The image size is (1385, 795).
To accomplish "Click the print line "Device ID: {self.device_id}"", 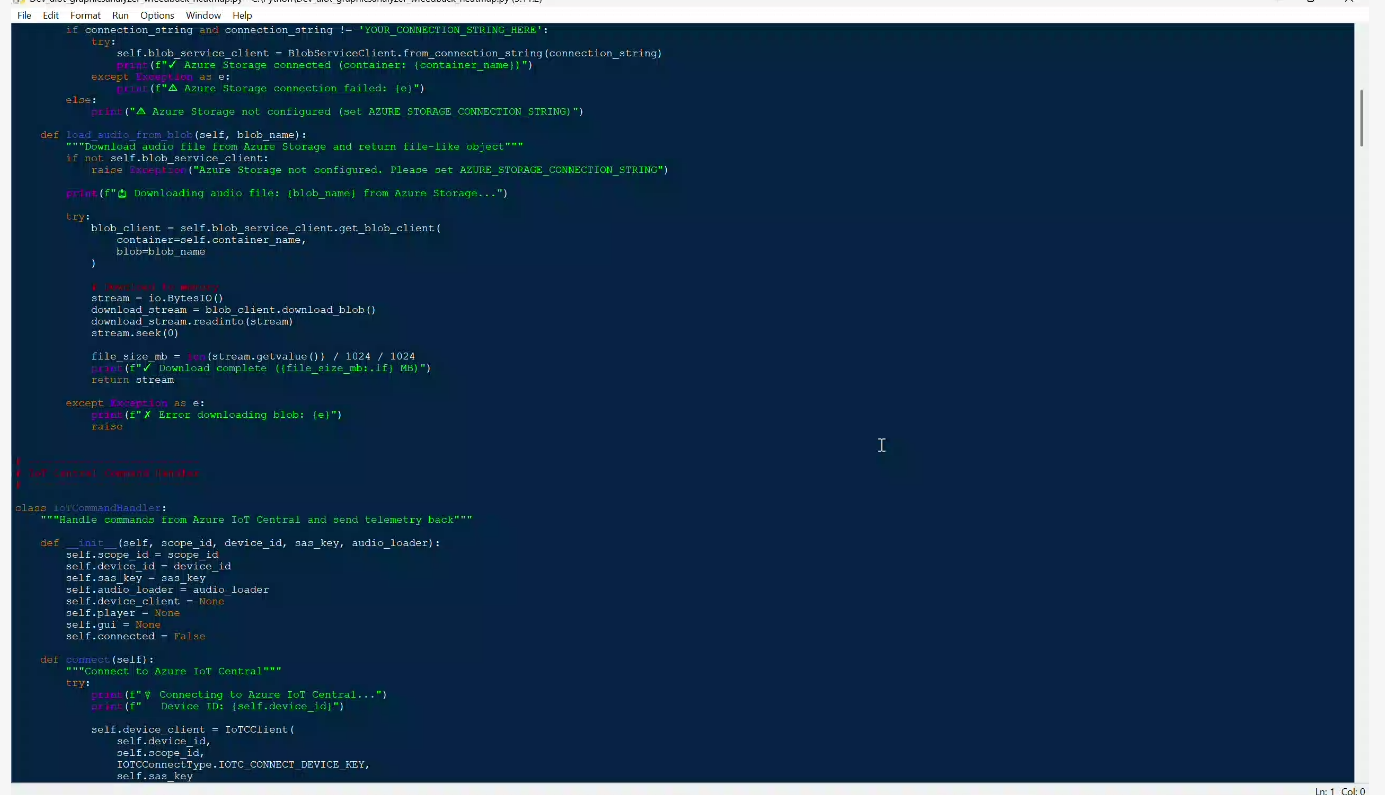I will tap(217, 706).
